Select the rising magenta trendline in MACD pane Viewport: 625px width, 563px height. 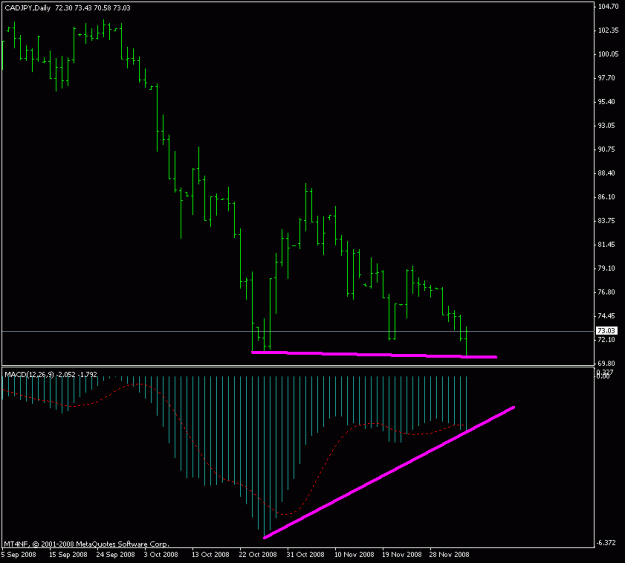point(389,472)
